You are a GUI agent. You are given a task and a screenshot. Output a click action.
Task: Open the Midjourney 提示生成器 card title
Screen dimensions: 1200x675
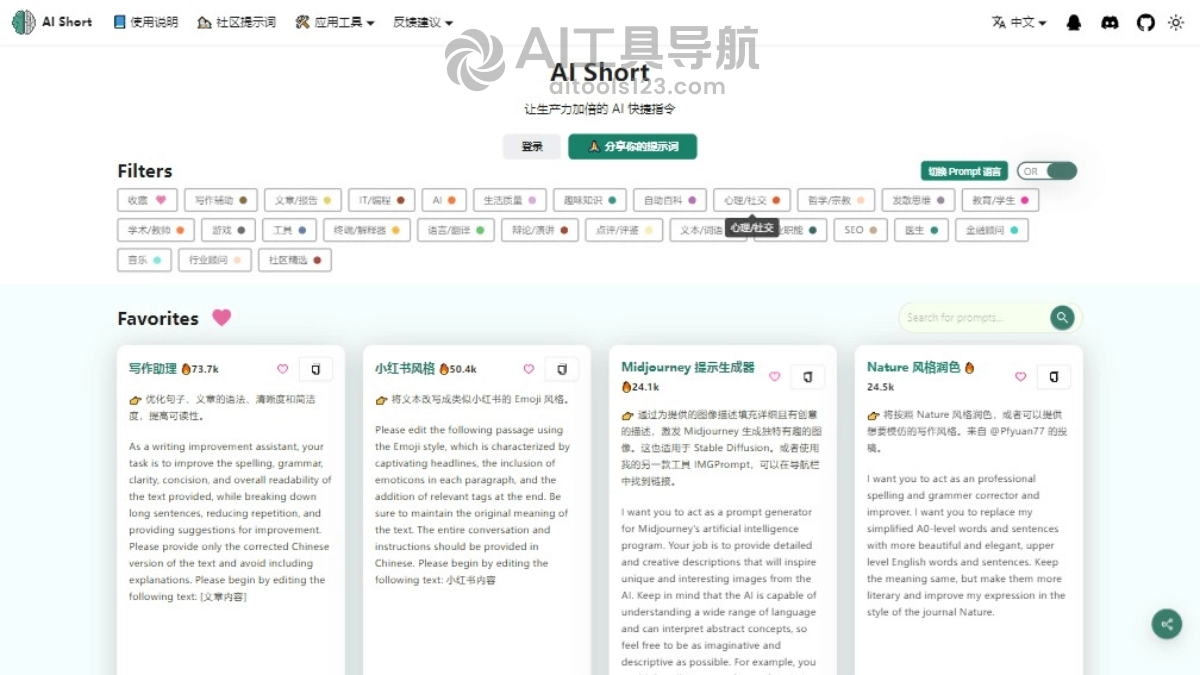tap(688, 367)
